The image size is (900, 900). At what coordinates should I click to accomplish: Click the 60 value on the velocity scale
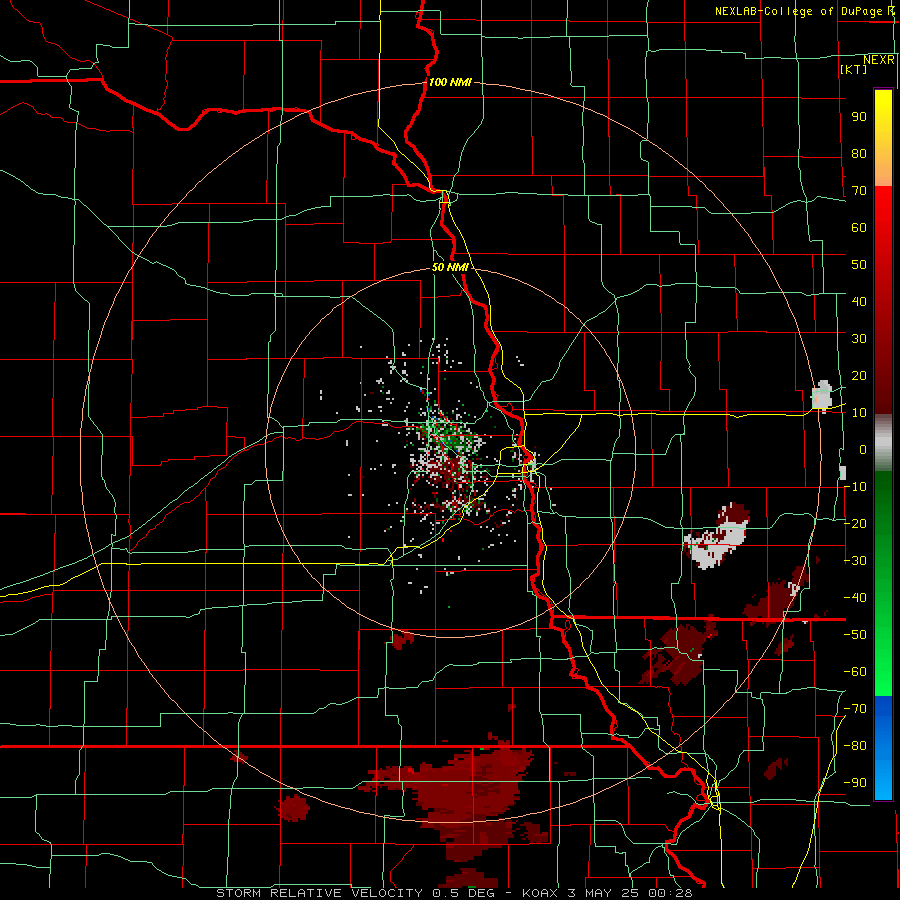[859, 227]
